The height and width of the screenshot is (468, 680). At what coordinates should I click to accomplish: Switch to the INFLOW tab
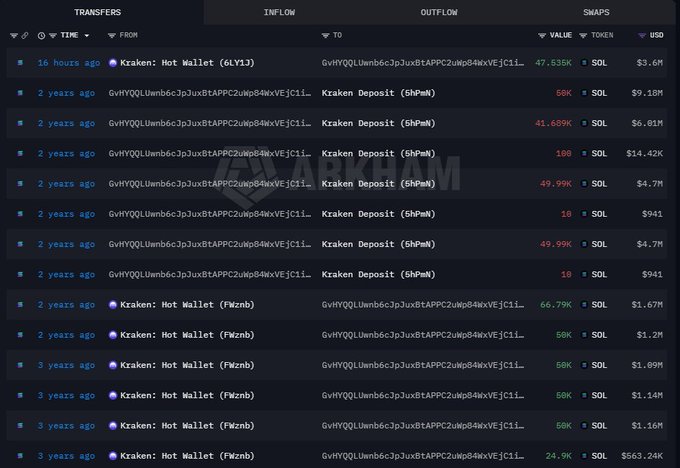coord(279,12)
